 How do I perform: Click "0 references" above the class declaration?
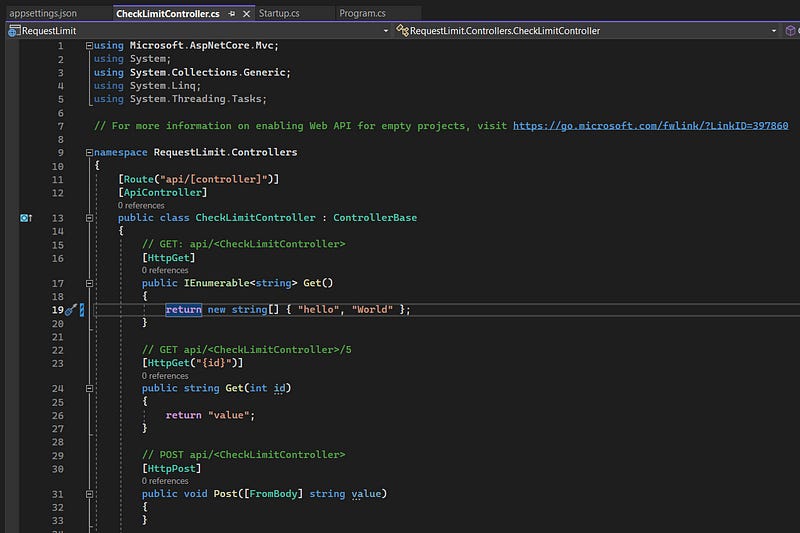pos(141,205)
